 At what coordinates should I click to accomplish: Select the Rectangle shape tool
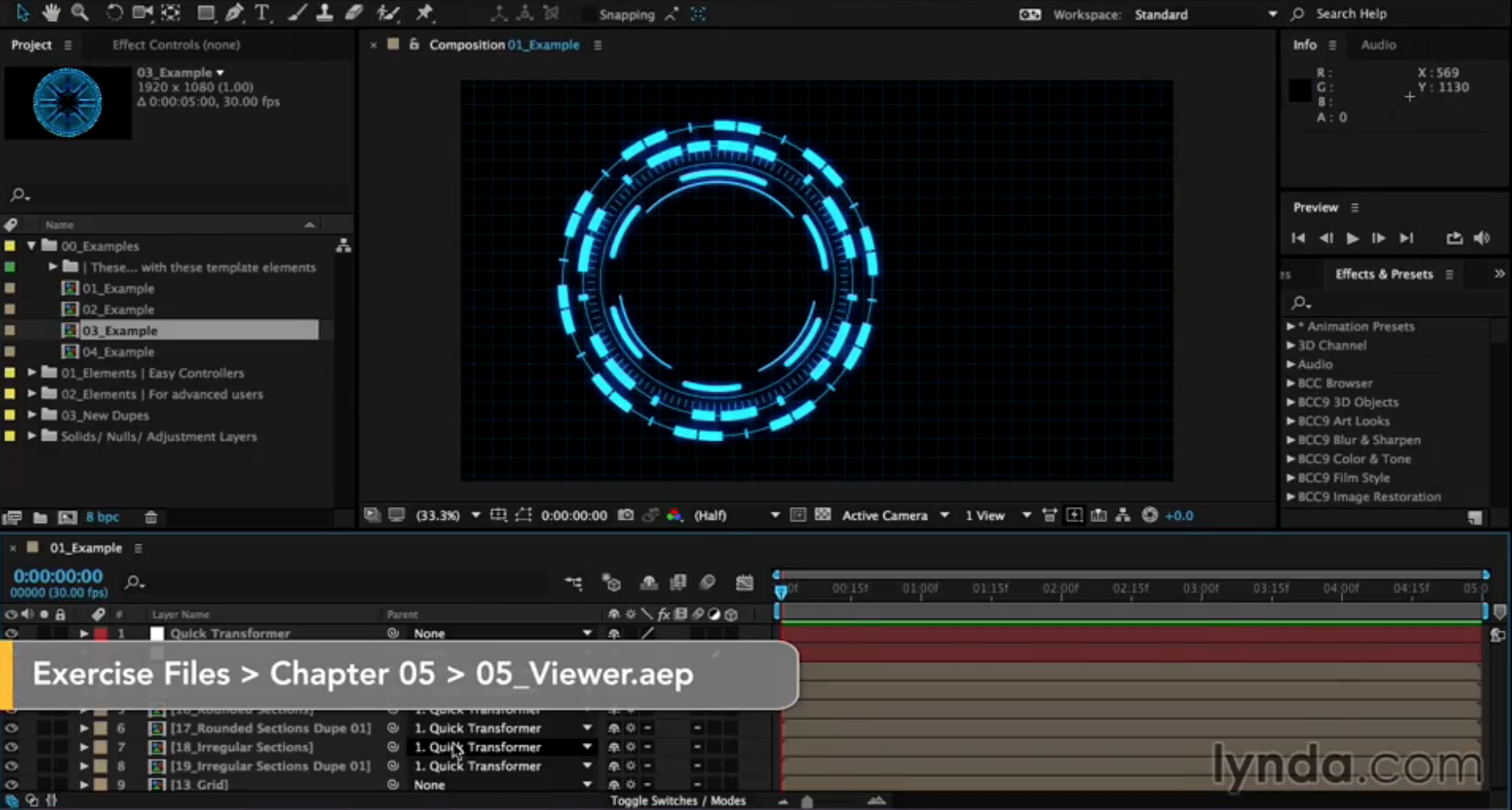[x=205, y=13]
